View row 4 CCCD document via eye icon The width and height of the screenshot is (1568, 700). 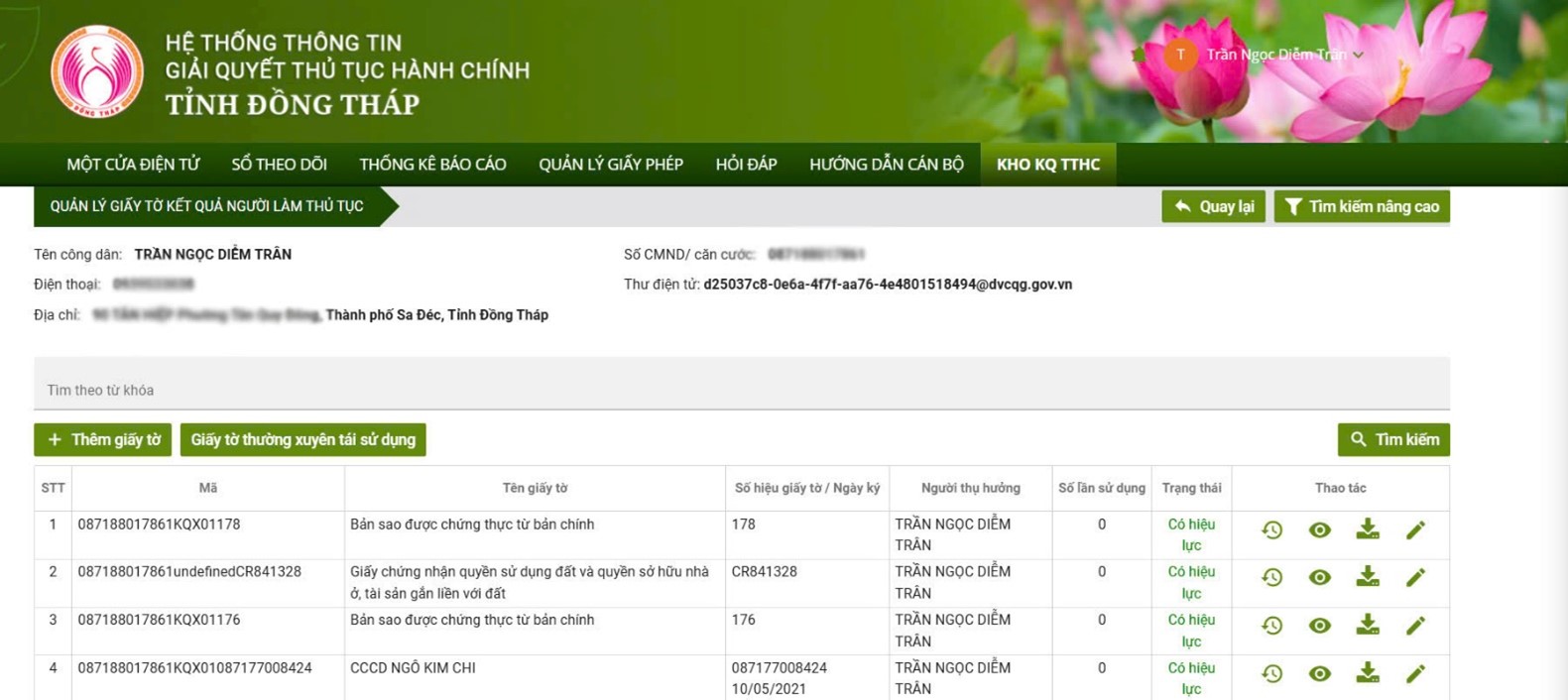click(x=1319, y=674)
